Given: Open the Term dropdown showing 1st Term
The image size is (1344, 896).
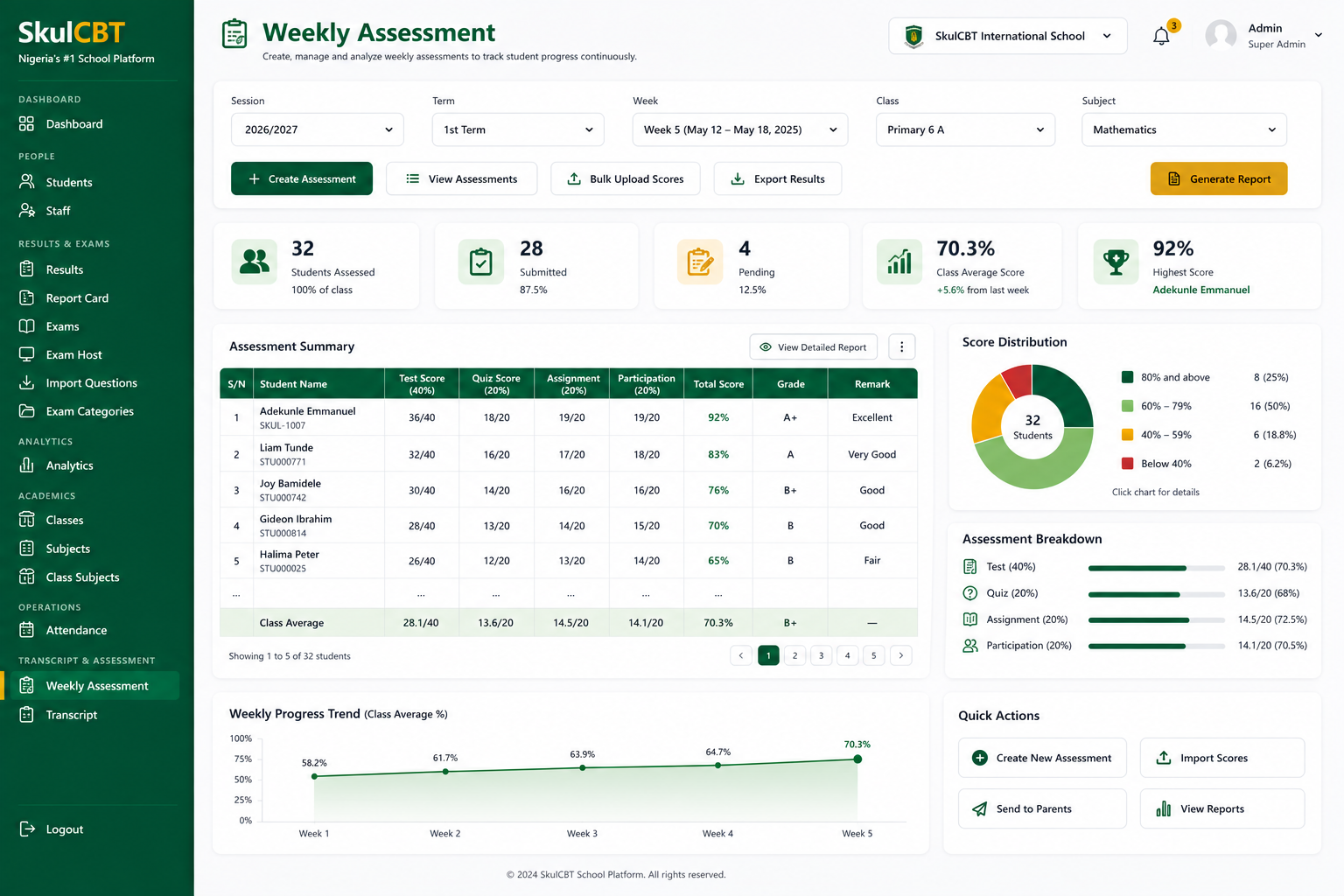Looking at the screenshot, I should pyautogui.click(x=518, y=129).
